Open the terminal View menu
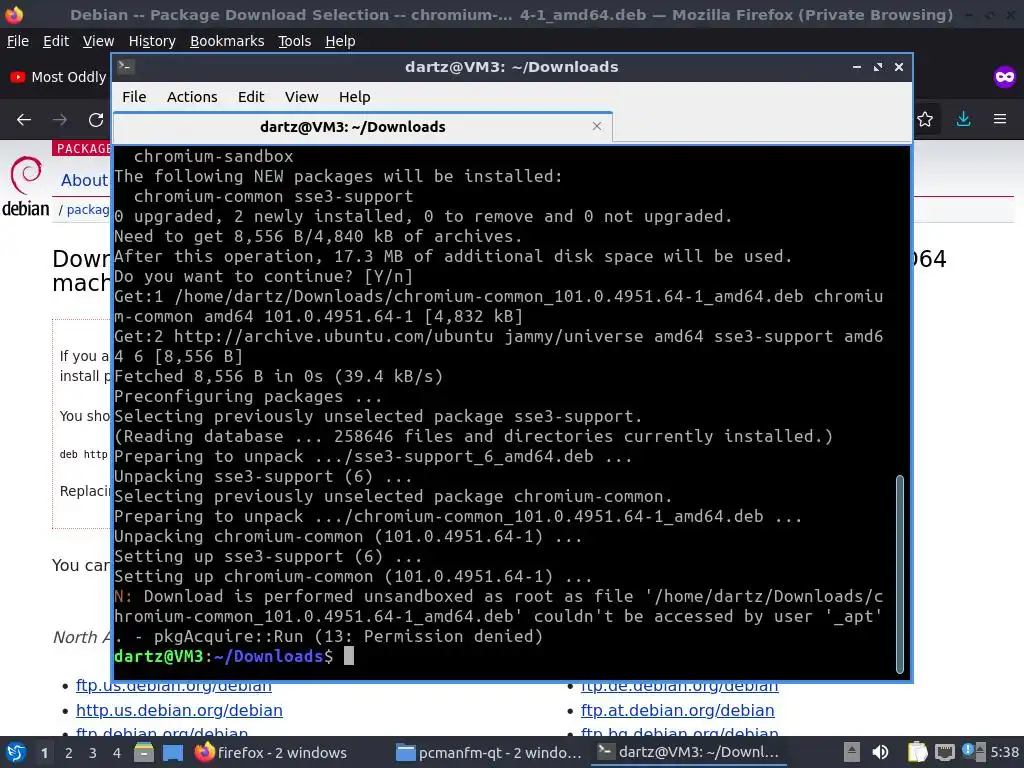The height and width of the screenshot is (768, 1024). 301,97
